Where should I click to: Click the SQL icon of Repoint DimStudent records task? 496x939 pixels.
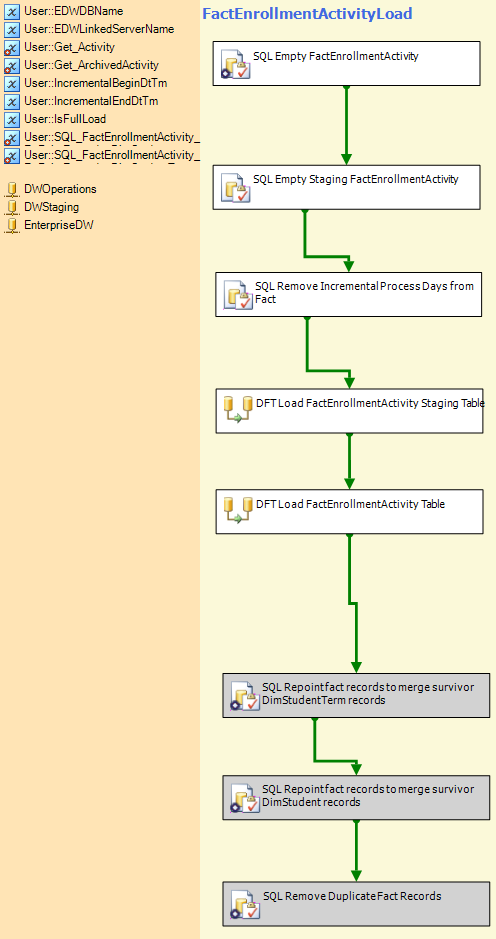pyautogui.click(x=246, y=798)
